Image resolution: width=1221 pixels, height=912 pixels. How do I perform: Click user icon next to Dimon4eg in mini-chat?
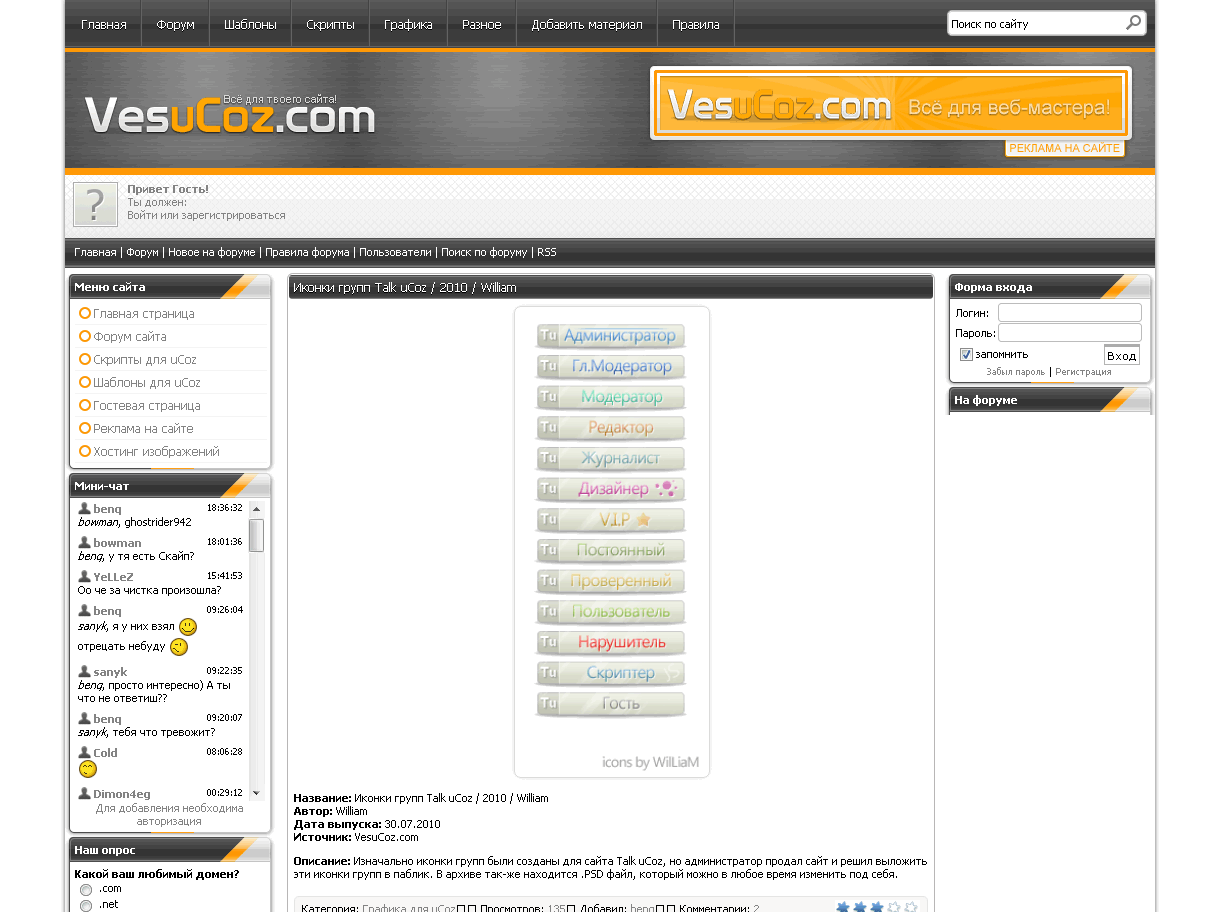click(84, 794)
